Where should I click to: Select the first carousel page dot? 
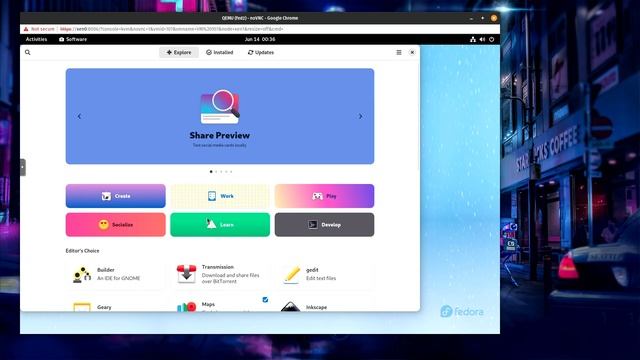[x=211, y=172]
